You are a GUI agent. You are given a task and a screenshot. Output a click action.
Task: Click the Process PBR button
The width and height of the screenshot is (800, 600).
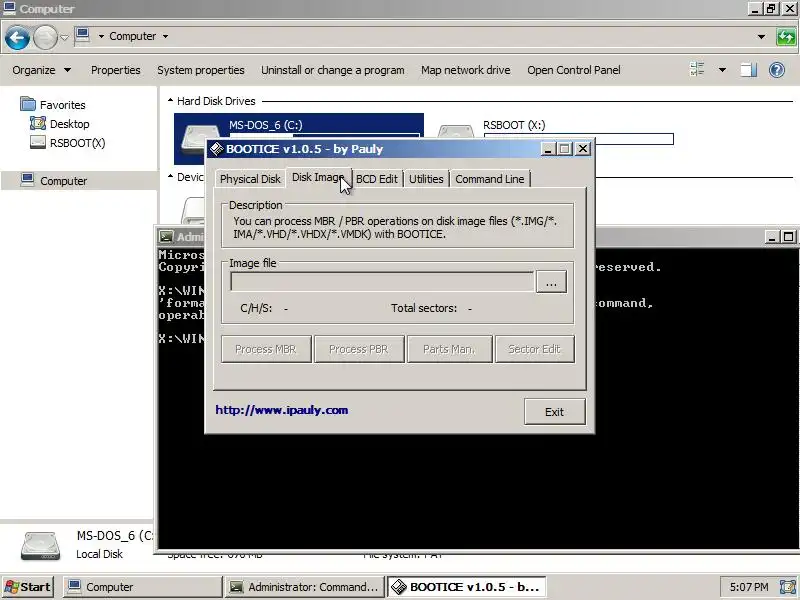[x=359, y=349]
